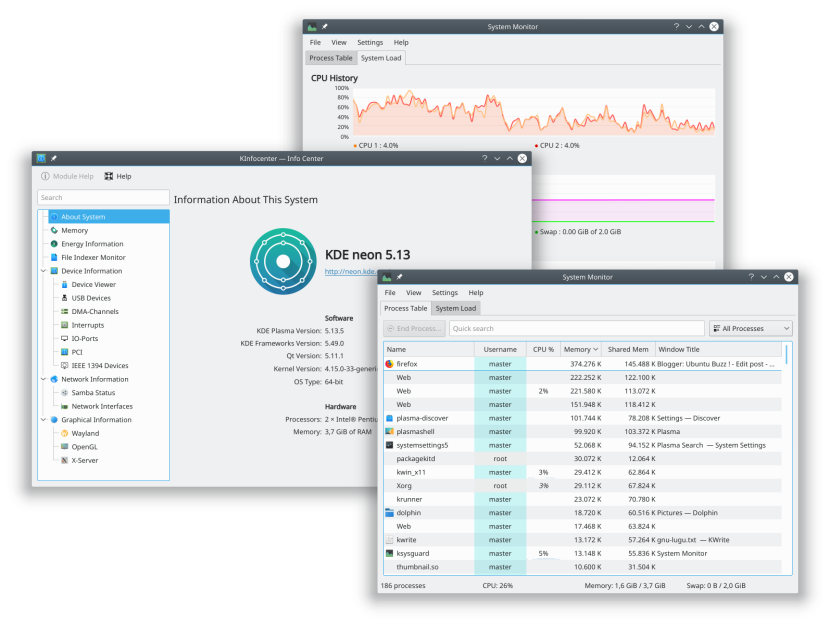
Task: Click the Dolphin icon in the process table
Action: (387, 512)
